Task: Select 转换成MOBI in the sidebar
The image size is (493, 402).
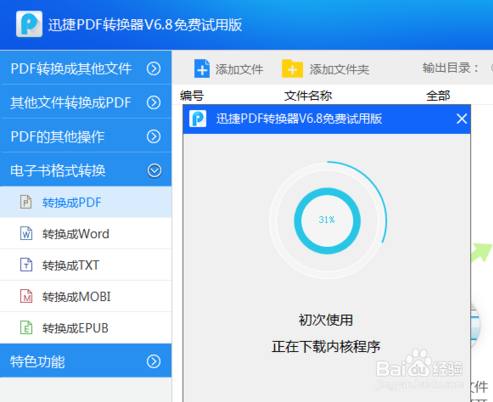Action: (86, 296)
